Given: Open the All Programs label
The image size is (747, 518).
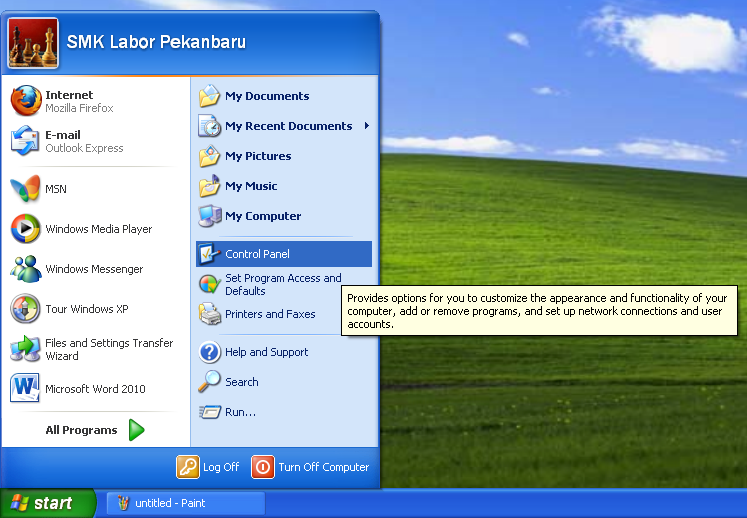Looking at the screenshot, I should pos(81,430).
